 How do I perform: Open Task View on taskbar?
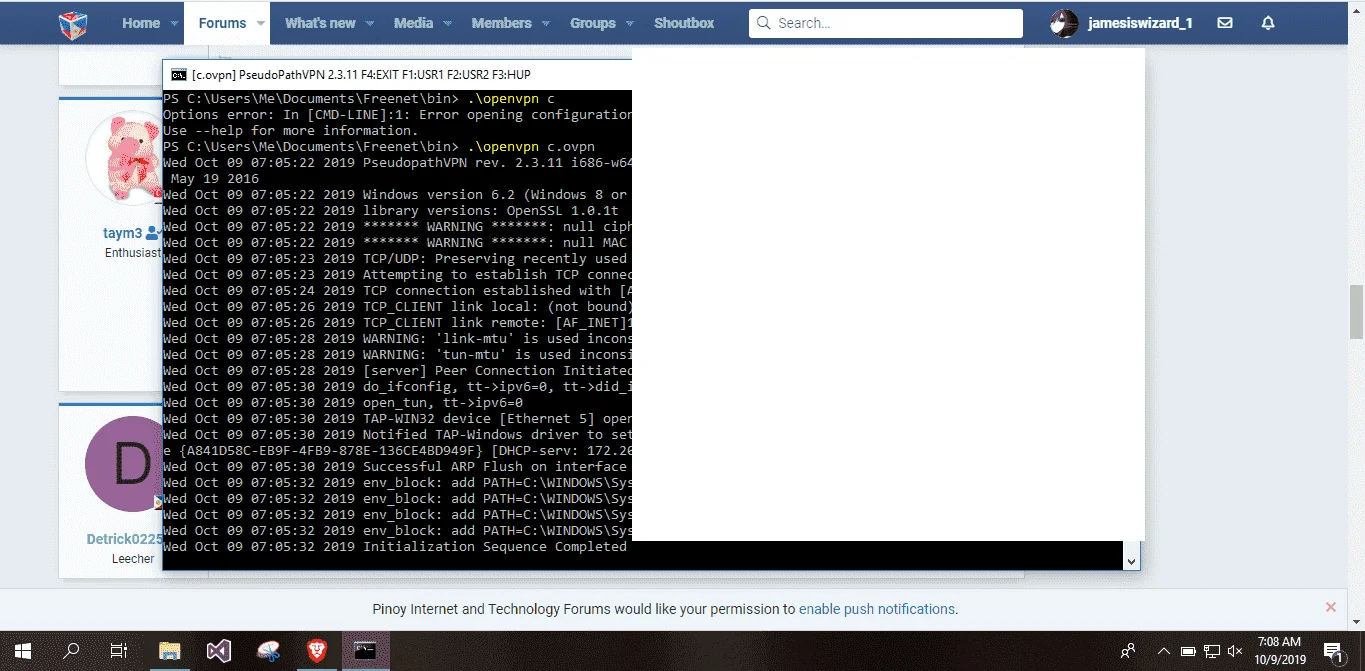click(x=119, y=651)
